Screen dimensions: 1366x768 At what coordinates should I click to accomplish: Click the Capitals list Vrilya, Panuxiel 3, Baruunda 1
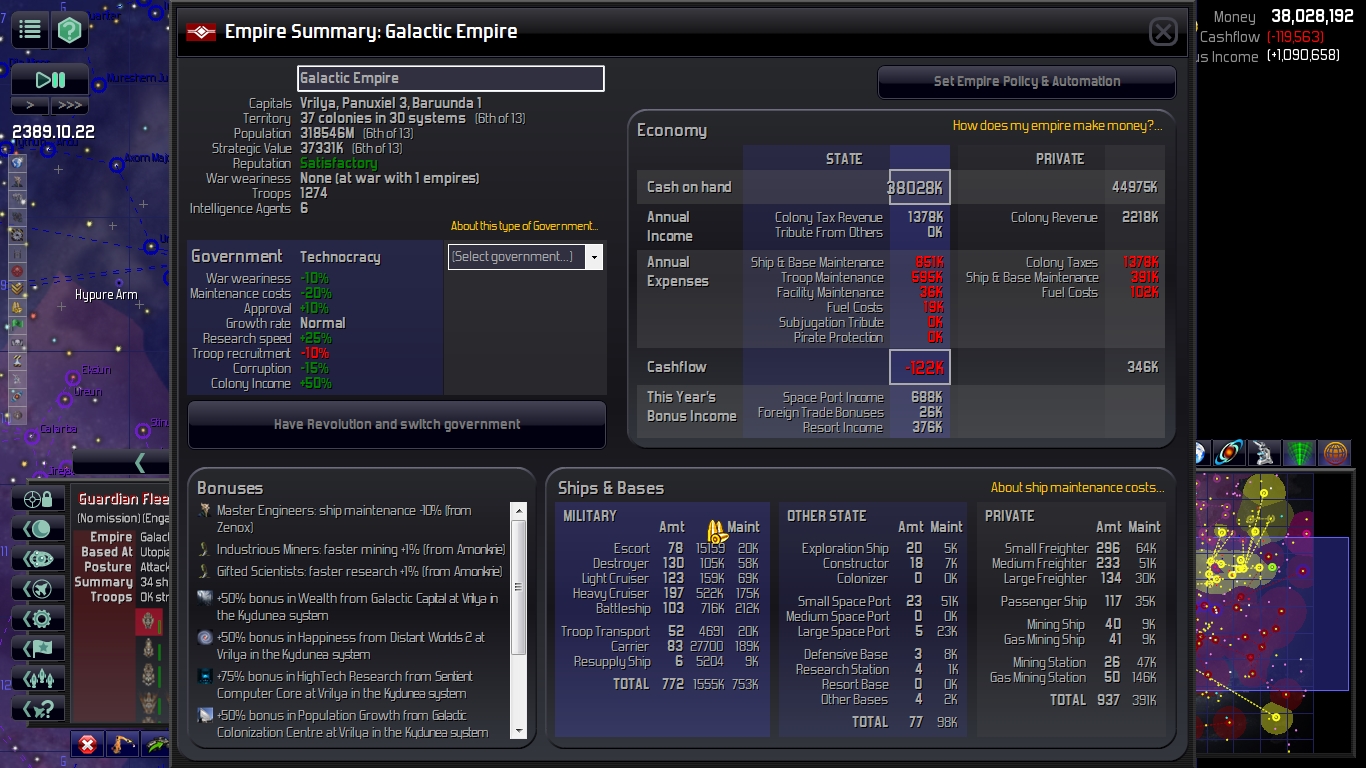(391, 103)
